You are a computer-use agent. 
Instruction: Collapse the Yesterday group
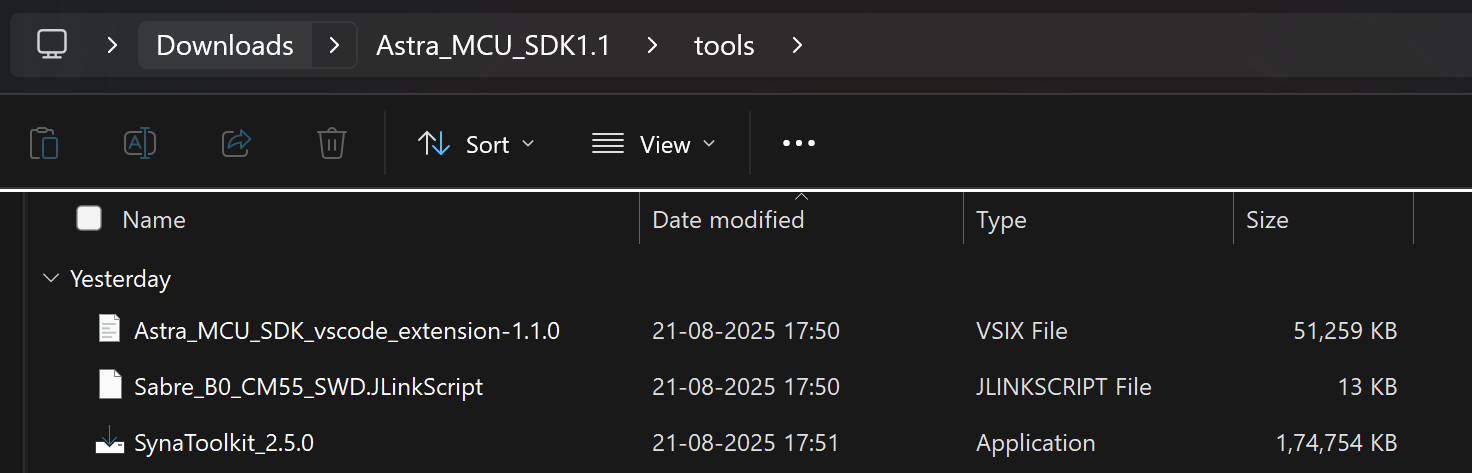(51, 279)
